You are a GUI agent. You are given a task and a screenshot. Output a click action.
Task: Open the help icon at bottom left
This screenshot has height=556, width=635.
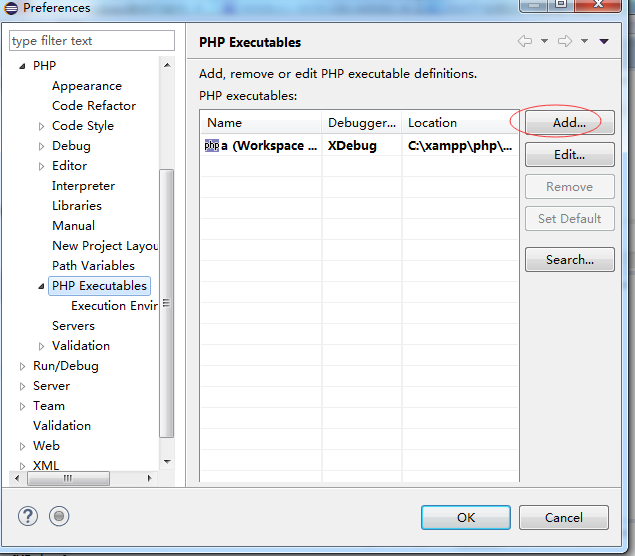28,516
